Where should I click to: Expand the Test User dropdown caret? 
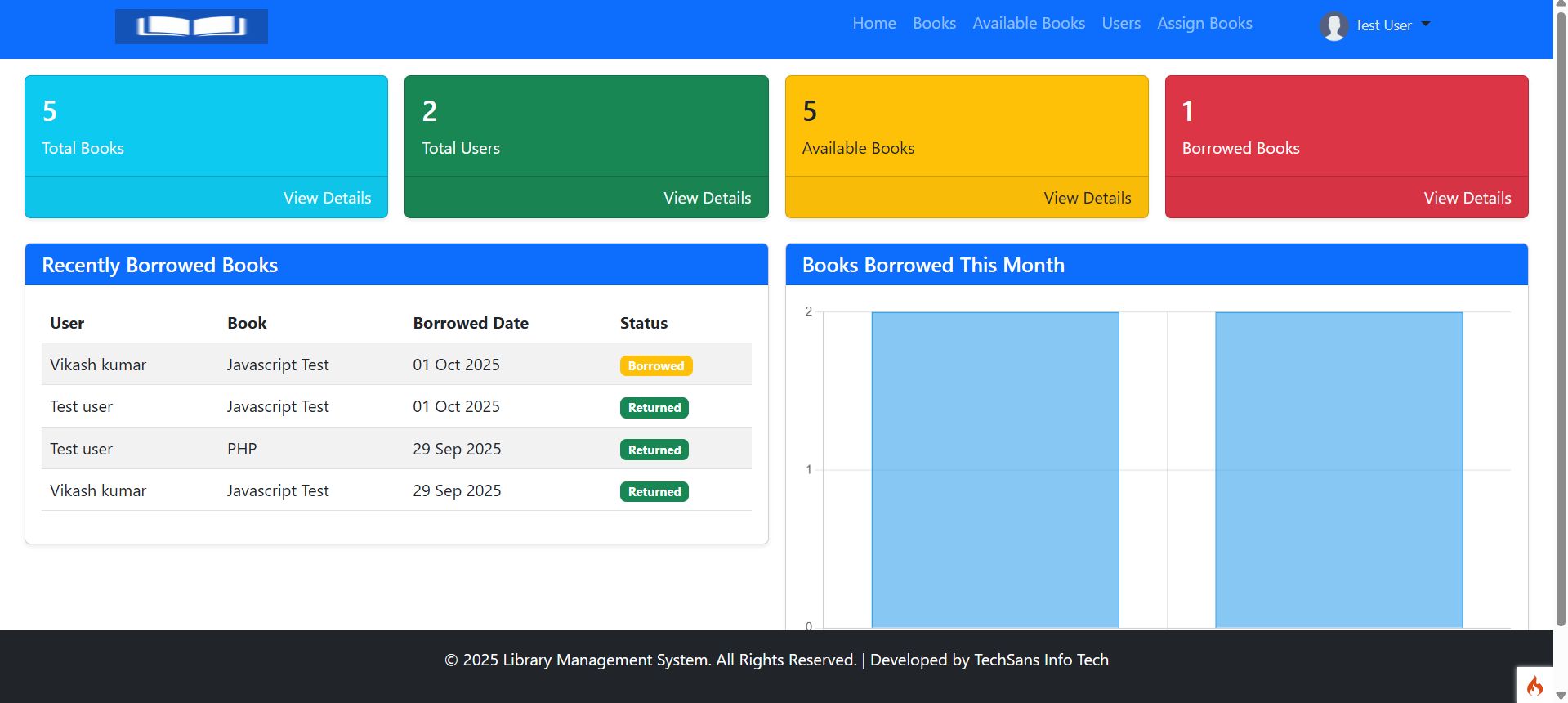coord(1426,25)
